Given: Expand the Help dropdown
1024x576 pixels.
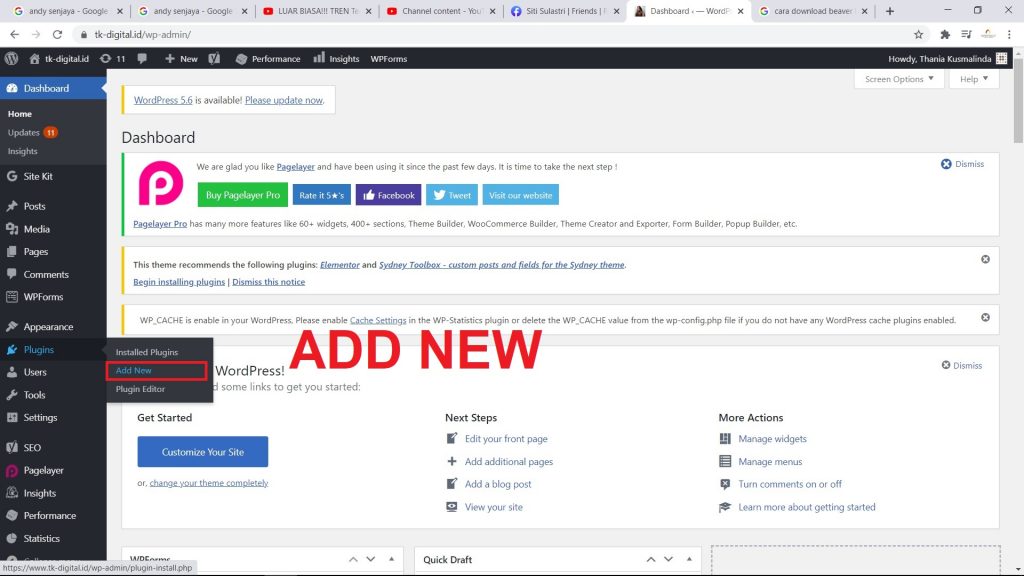Looking at the screenshot, I should (x=971, y=79).
